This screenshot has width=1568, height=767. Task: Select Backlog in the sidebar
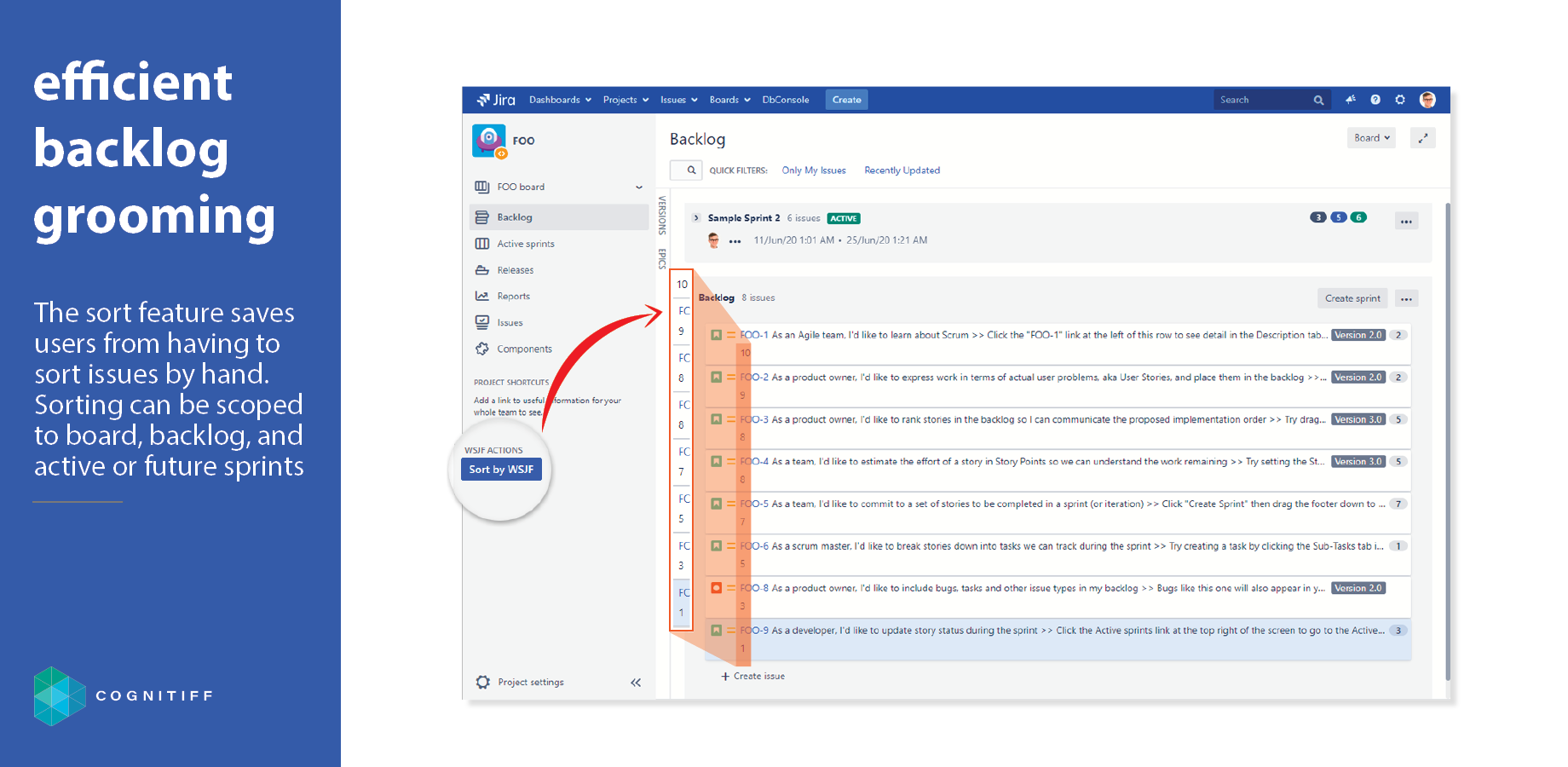pyautogui.click(x=559, y=217)
